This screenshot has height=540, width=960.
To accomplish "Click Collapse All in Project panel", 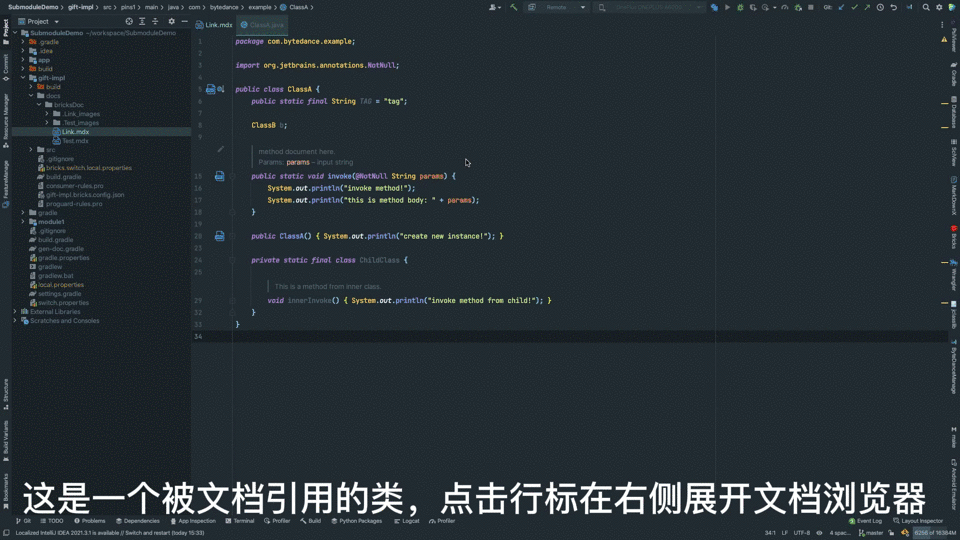I will (155, 21).
